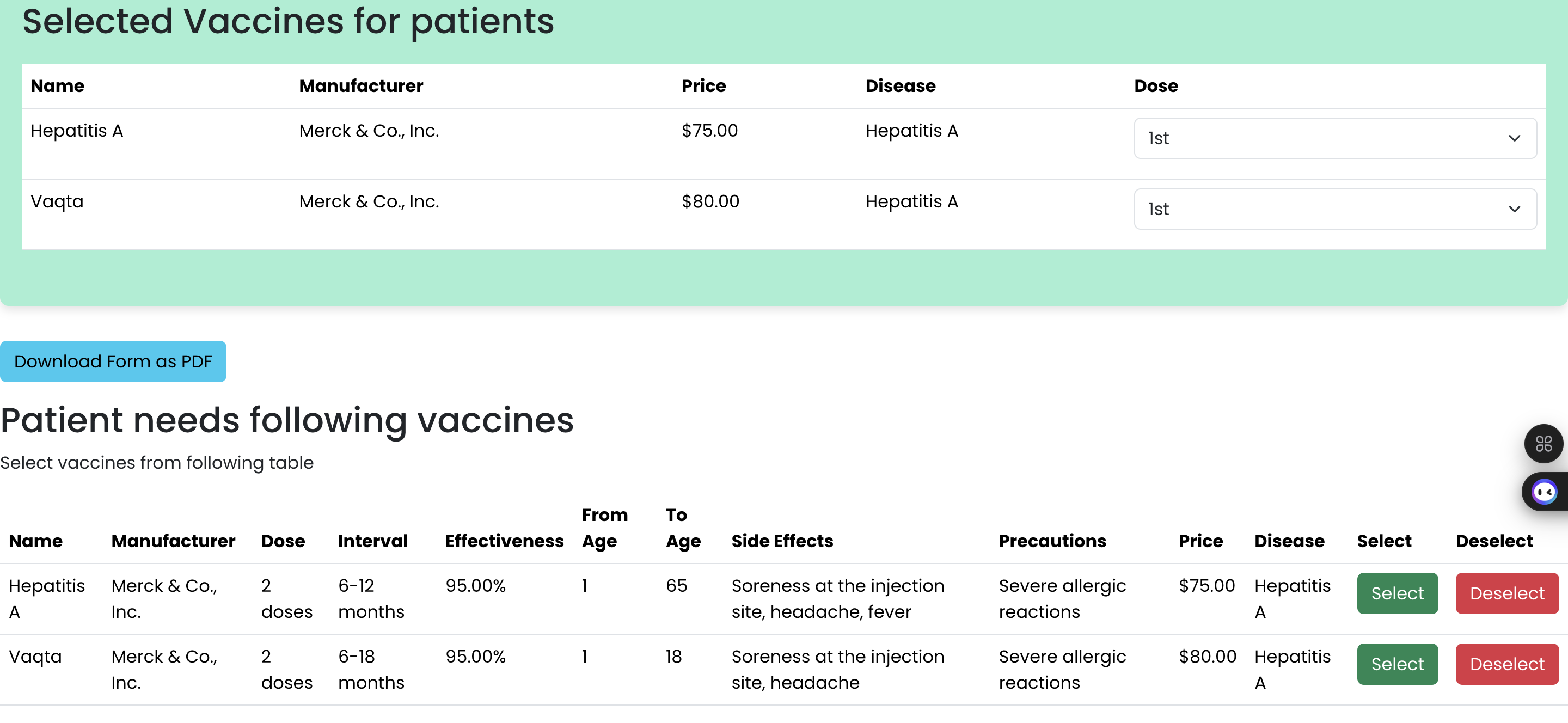Viewport: 1568px width, 723px height.
Task: Click the Dose header in the selected vaccines table
Action: coord(1155,86)
